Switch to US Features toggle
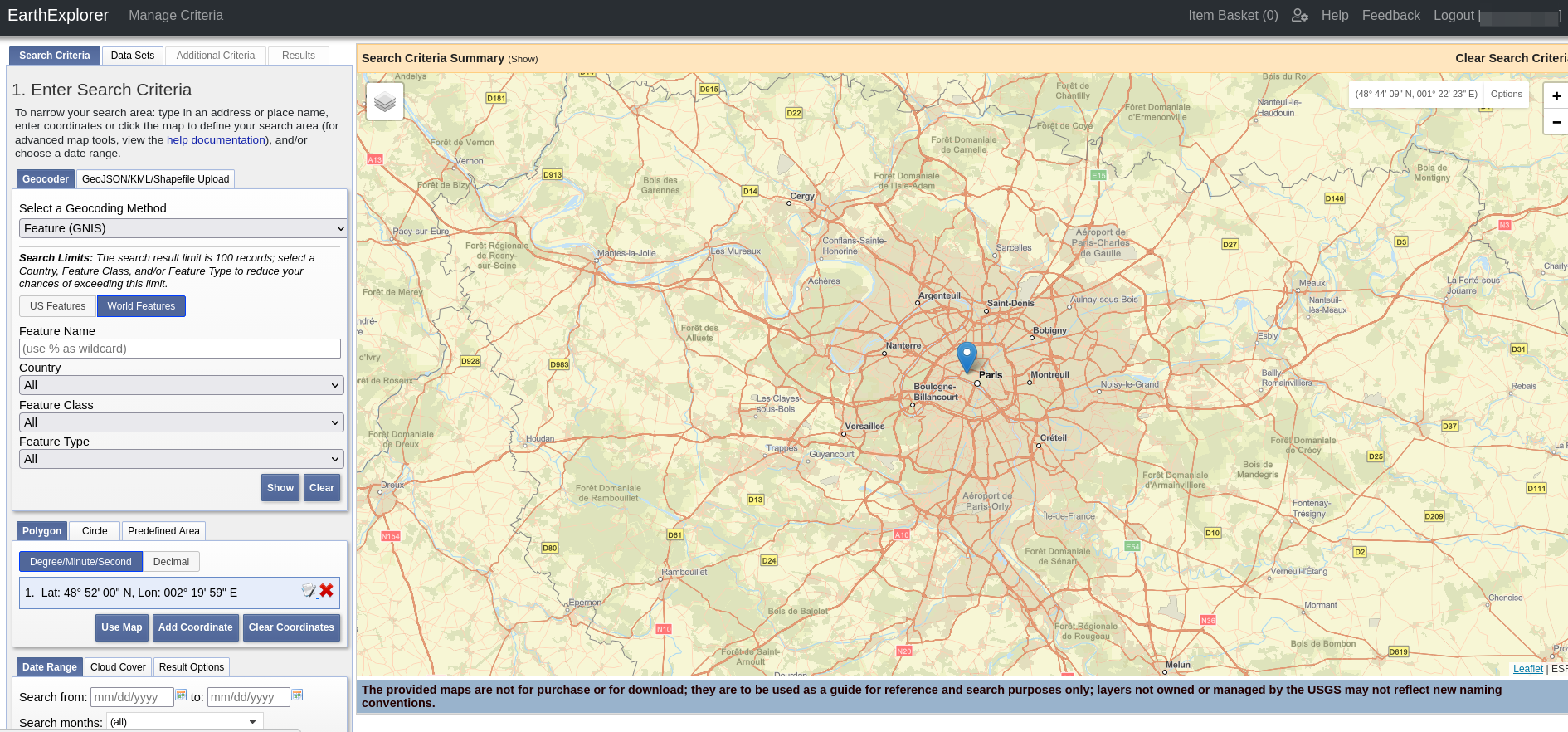Image resolution: width=1568 pixels, height=732 pixels. click(x=58, y=306)
